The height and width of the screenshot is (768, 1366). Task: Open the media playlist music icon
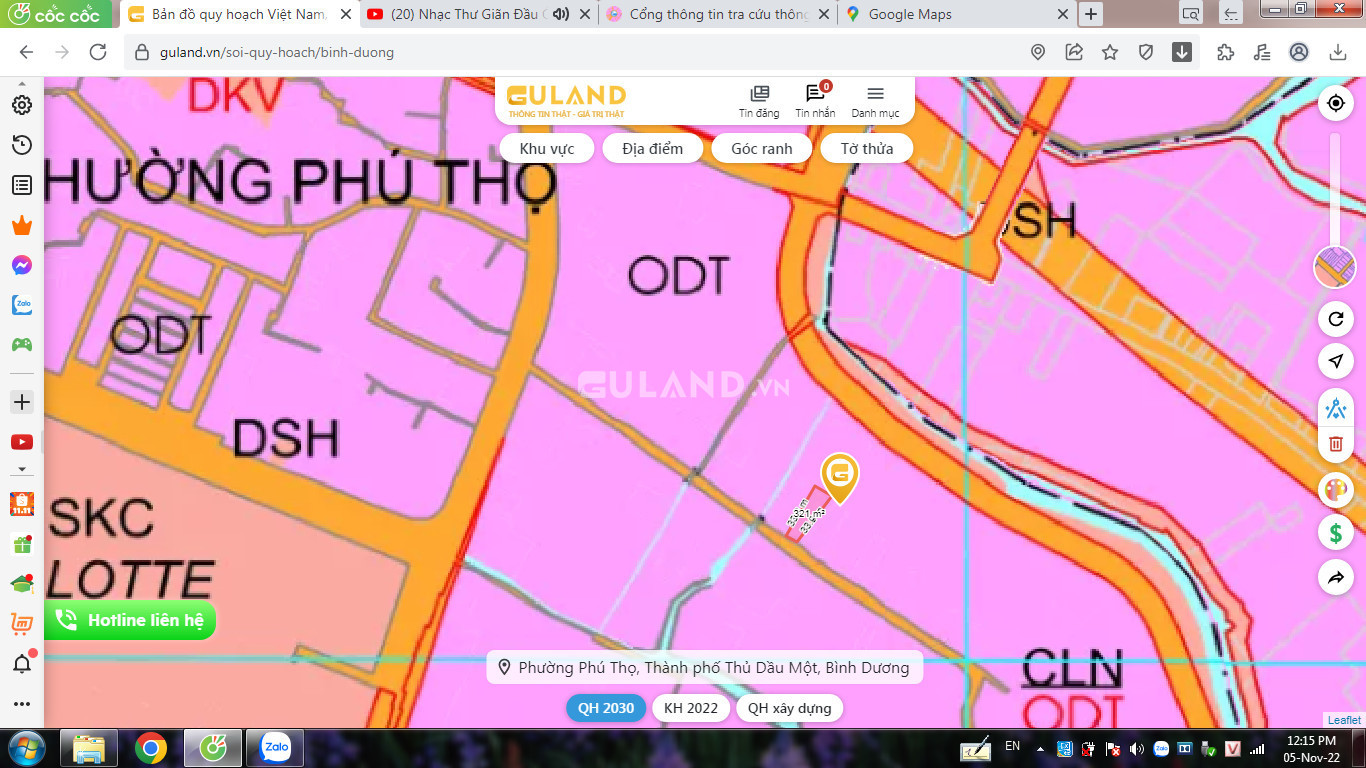pyautogui.click(x=1262, y=52)
